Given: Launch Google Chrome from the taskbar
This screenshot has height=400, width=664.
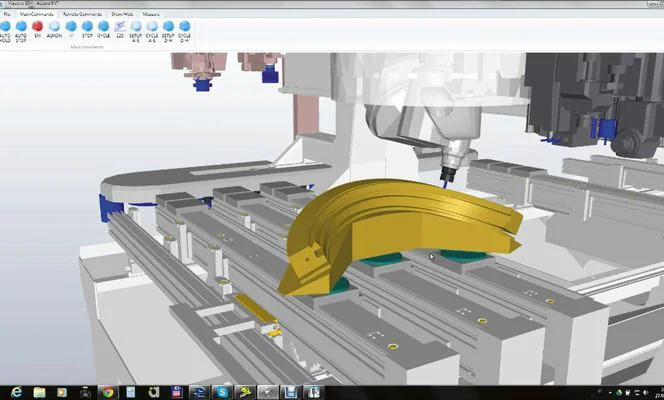Looking at the screenshot, I should (x=107, y=390).
